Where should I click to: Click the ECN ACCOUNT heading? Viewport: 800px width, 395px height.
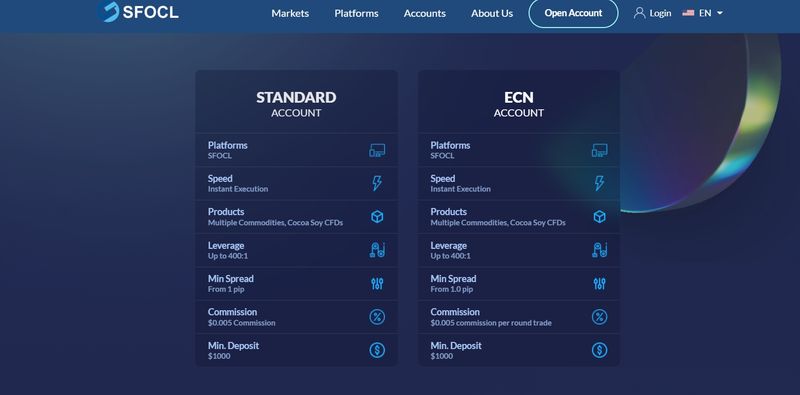pyautogui.click(x=518, y=104)
